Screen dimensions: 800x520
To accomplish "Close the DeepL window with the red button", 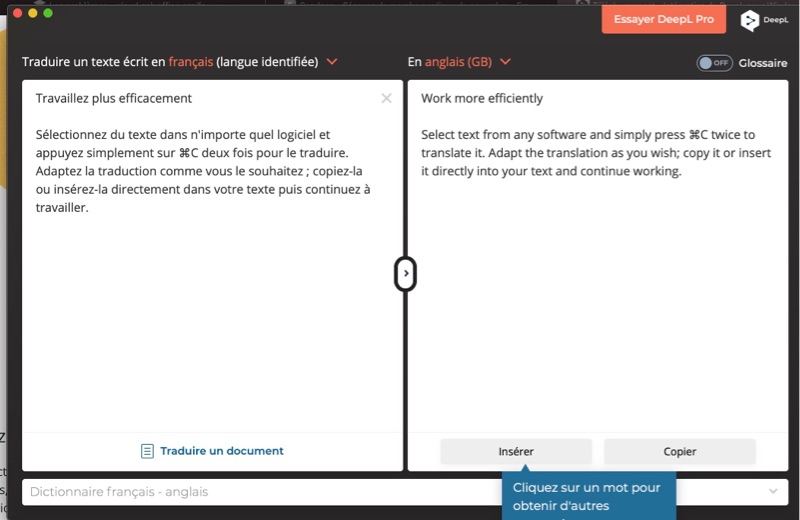I will point(16,13).
